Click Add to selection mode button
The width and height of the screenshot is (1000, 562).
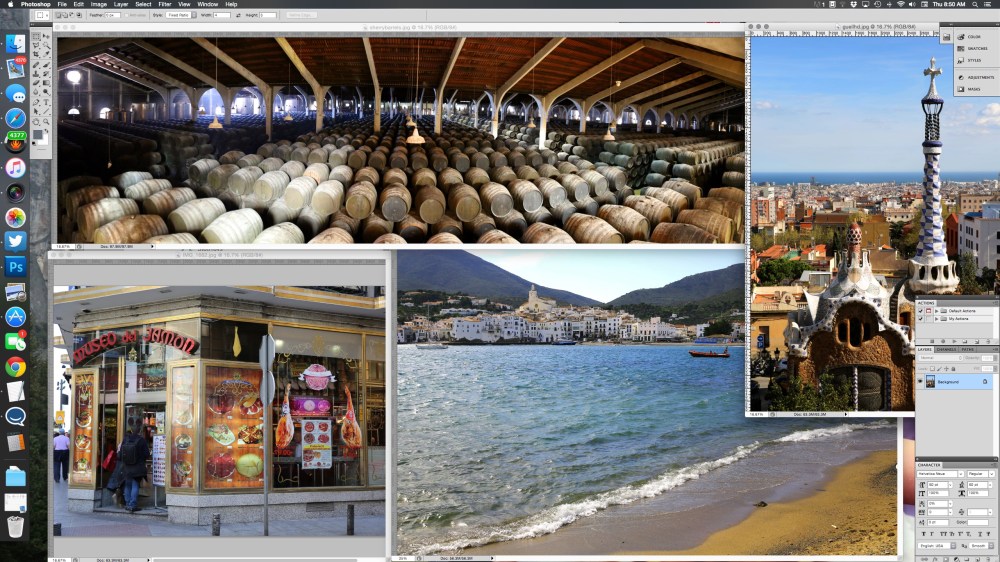click(65, 15)
